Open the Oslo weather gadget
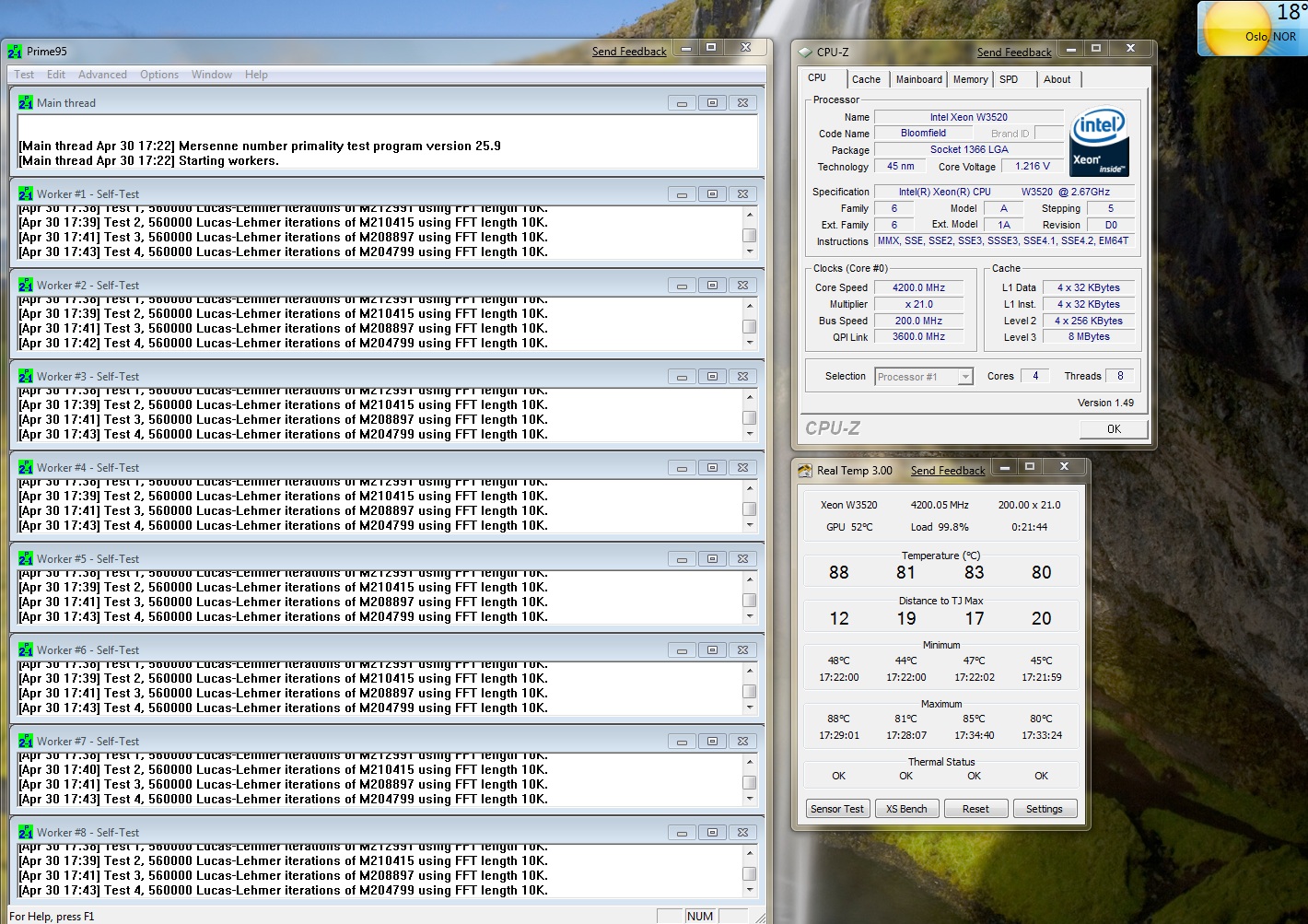1308x924 pixels. 1253,28
